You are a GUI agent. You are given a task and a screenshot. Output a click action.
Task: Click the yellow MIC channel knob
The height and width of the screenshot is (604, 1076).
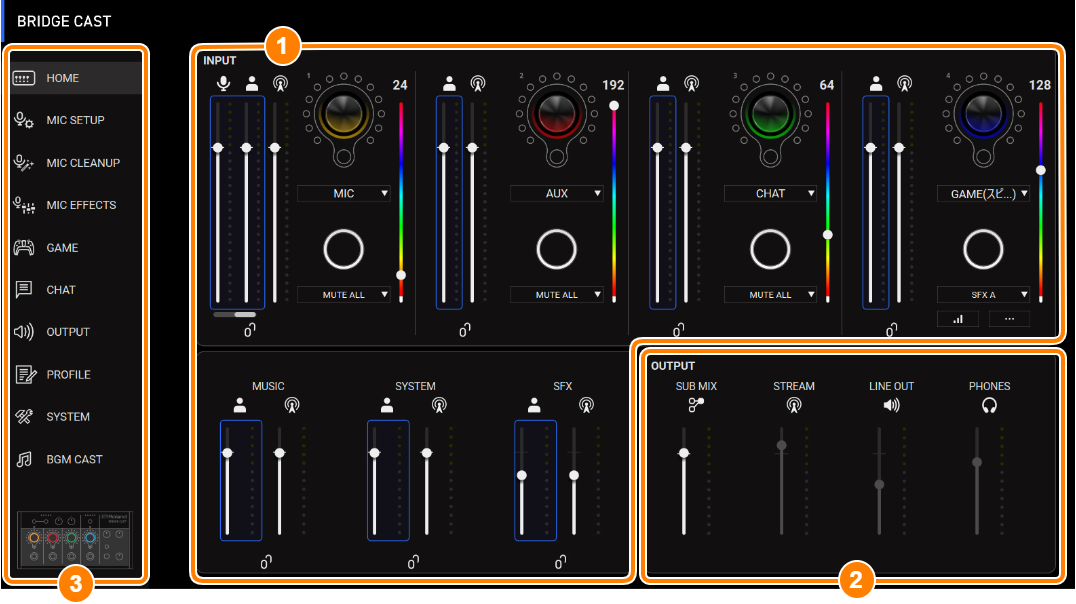tap(344, 113)
